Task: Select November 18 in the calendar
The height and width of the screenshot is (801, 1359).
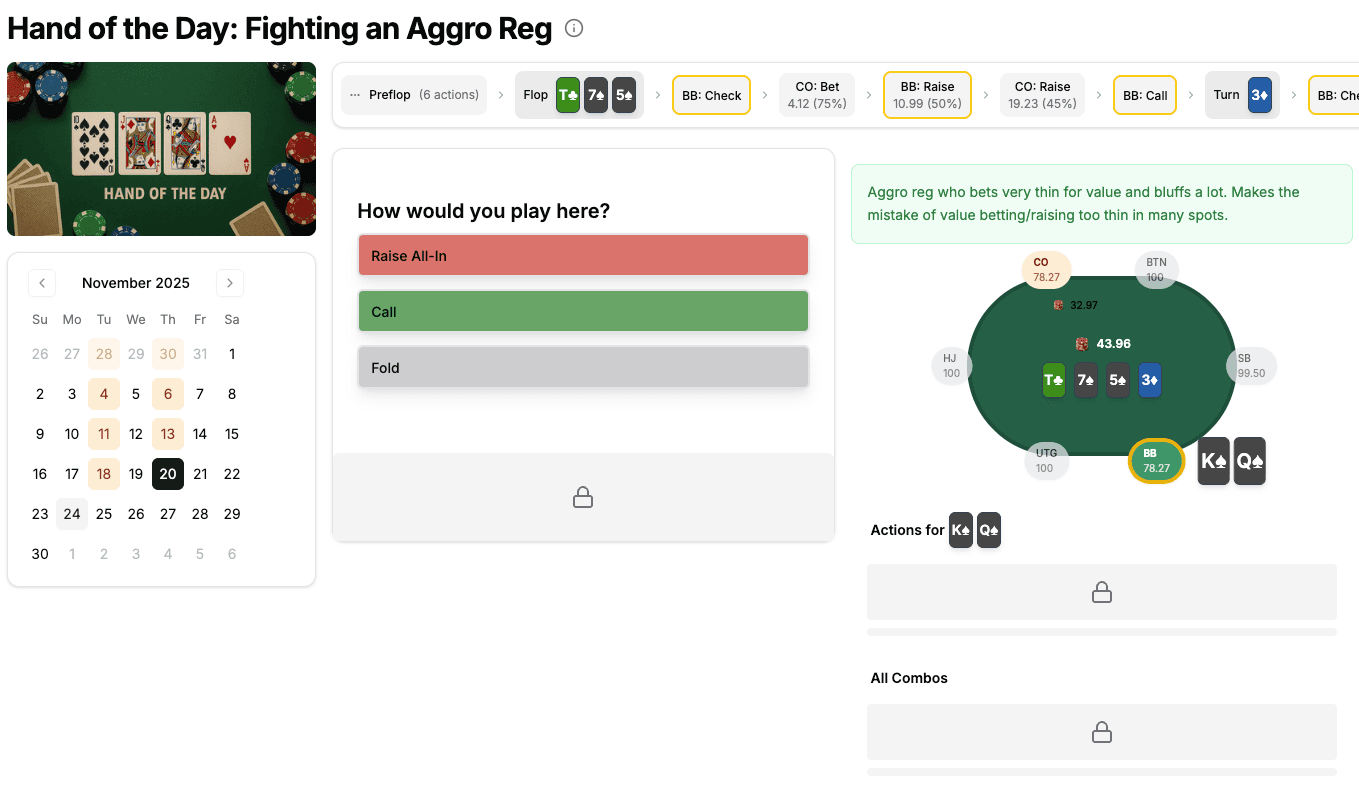Action: point(104,474)
